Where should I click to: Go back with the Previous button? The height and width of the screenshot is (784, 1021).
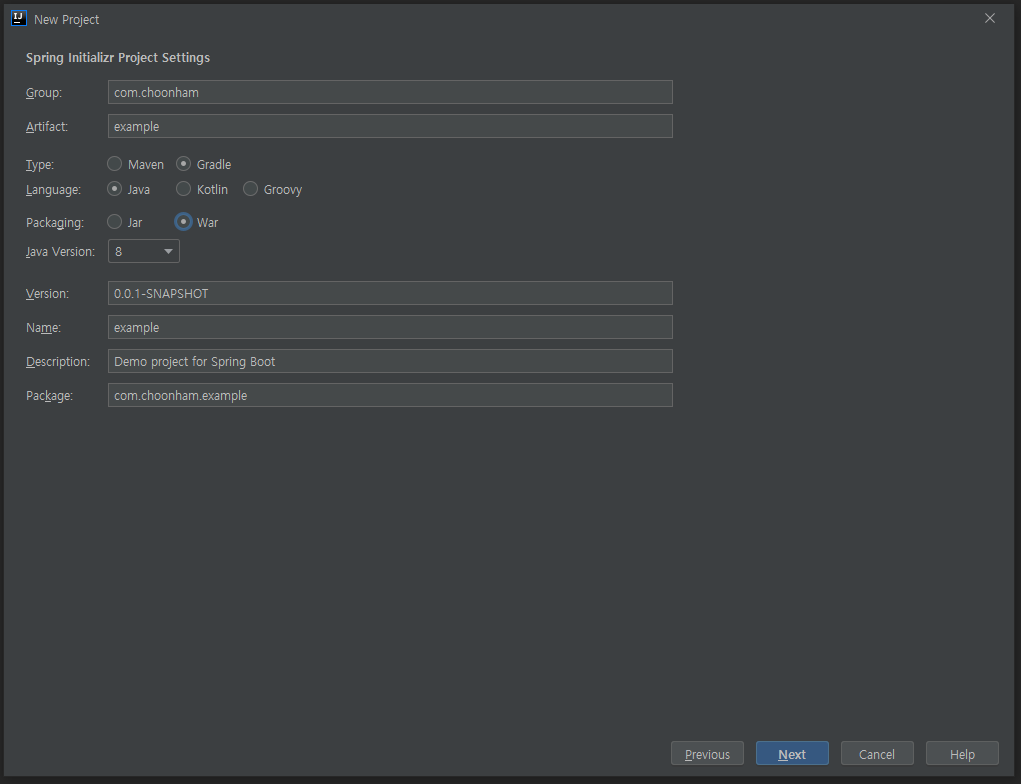[707, 754]
